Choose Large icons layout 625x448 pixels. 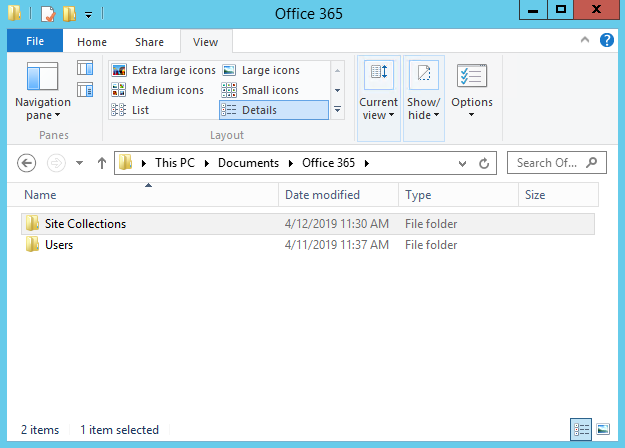point(261,70)
